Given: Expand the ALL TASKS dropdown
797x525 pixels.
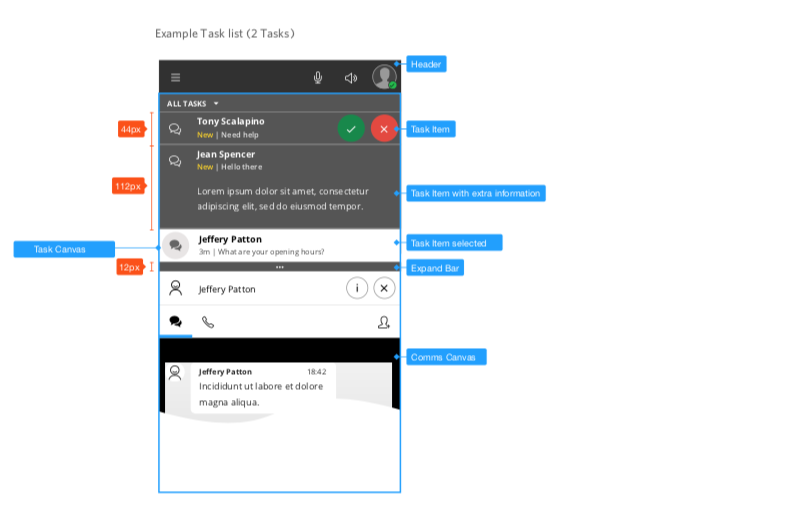Looking at the screenshot, I should 192,104.
